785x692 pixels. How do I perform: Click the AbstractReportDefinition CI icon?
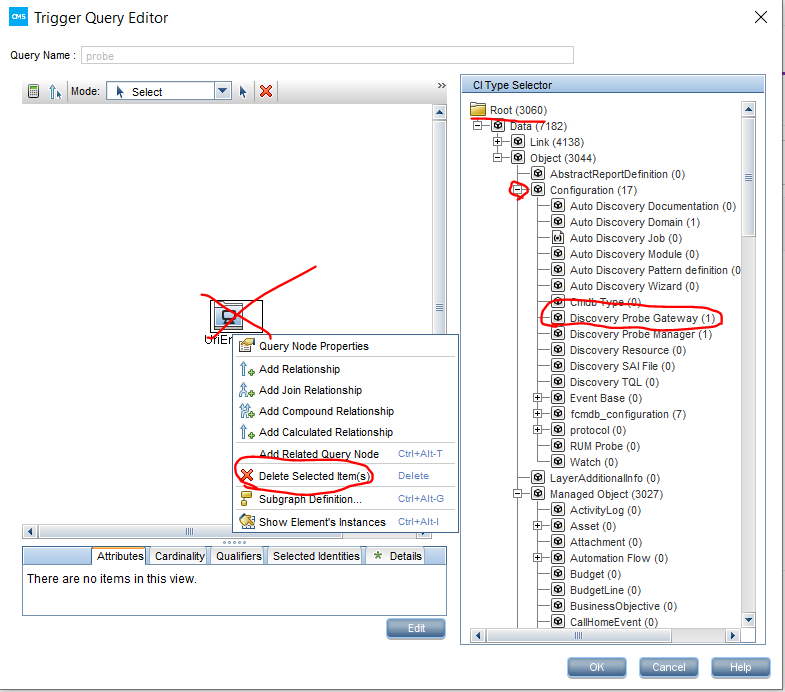click(x=538, y=174)
